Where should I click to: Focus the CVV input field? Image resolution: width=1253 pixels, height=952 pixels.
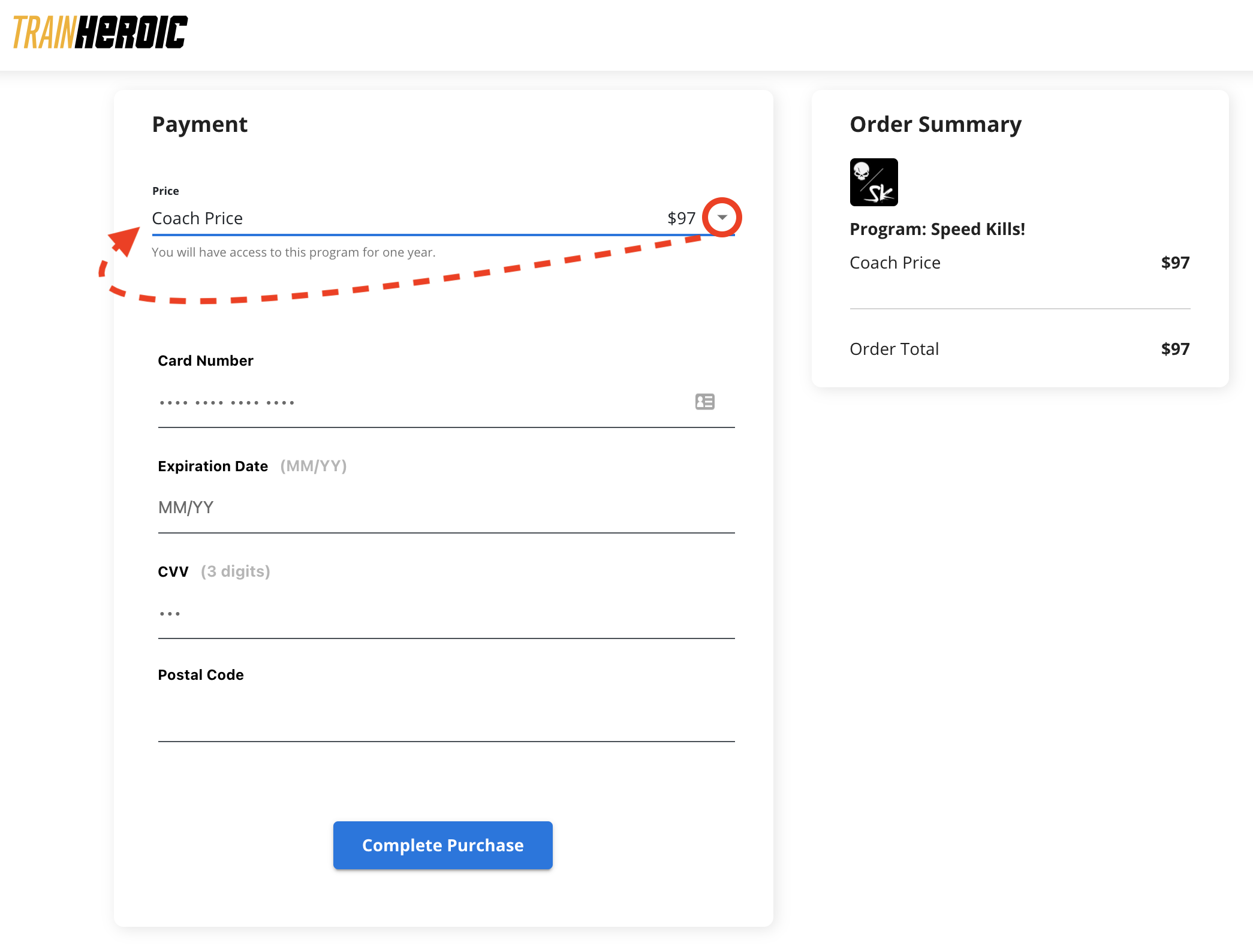[446, 614]
